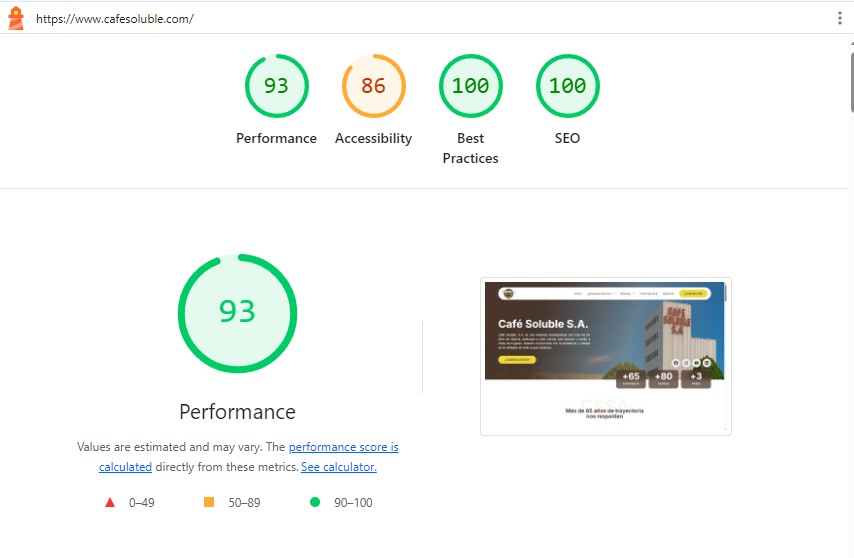The width and height of the screenshot is (854, 558).
Task: Click the 0–49 score range label
Action: (x=142, y=502)
